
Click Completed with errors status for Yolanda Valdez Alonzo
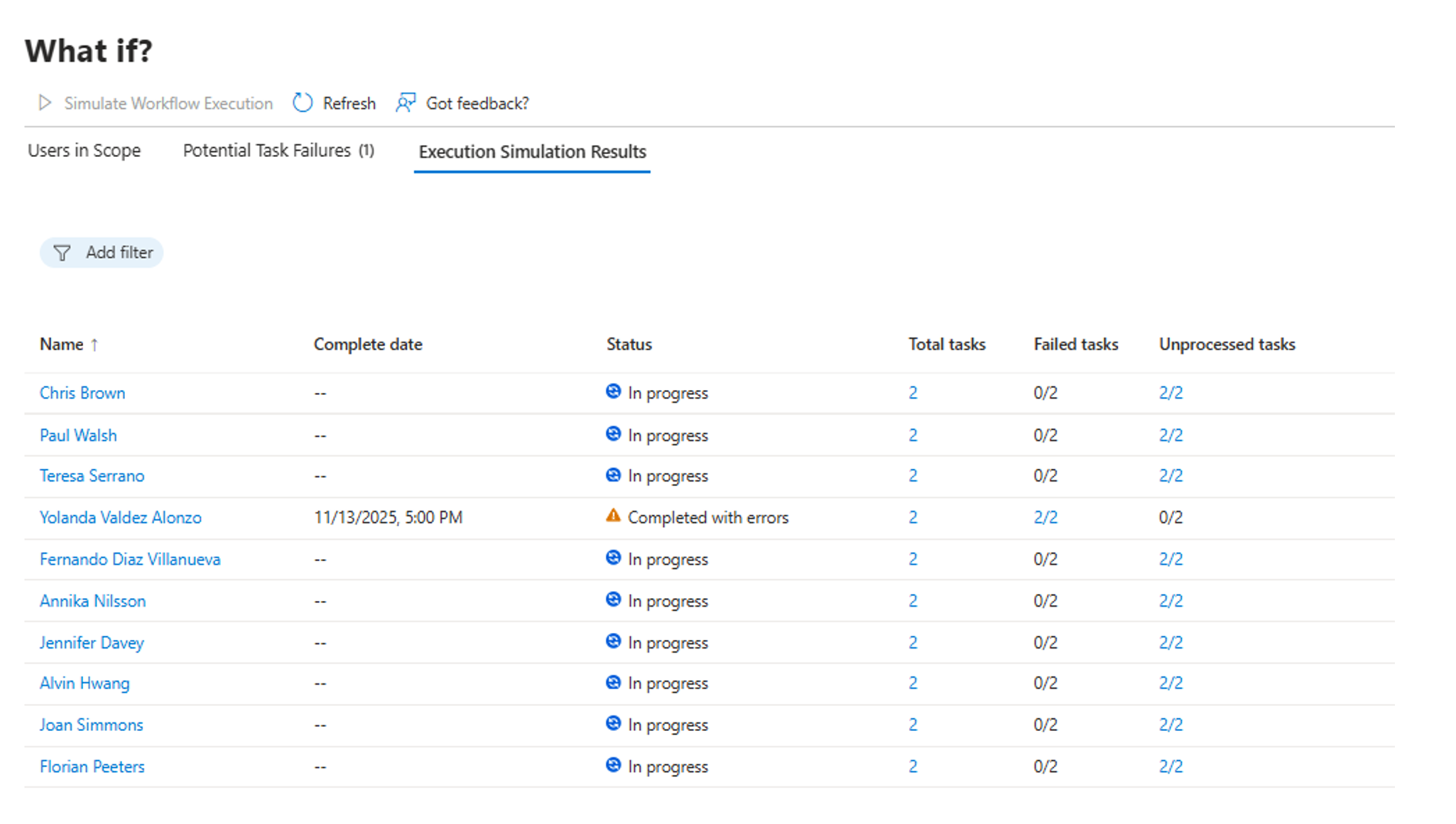point(707,516)
